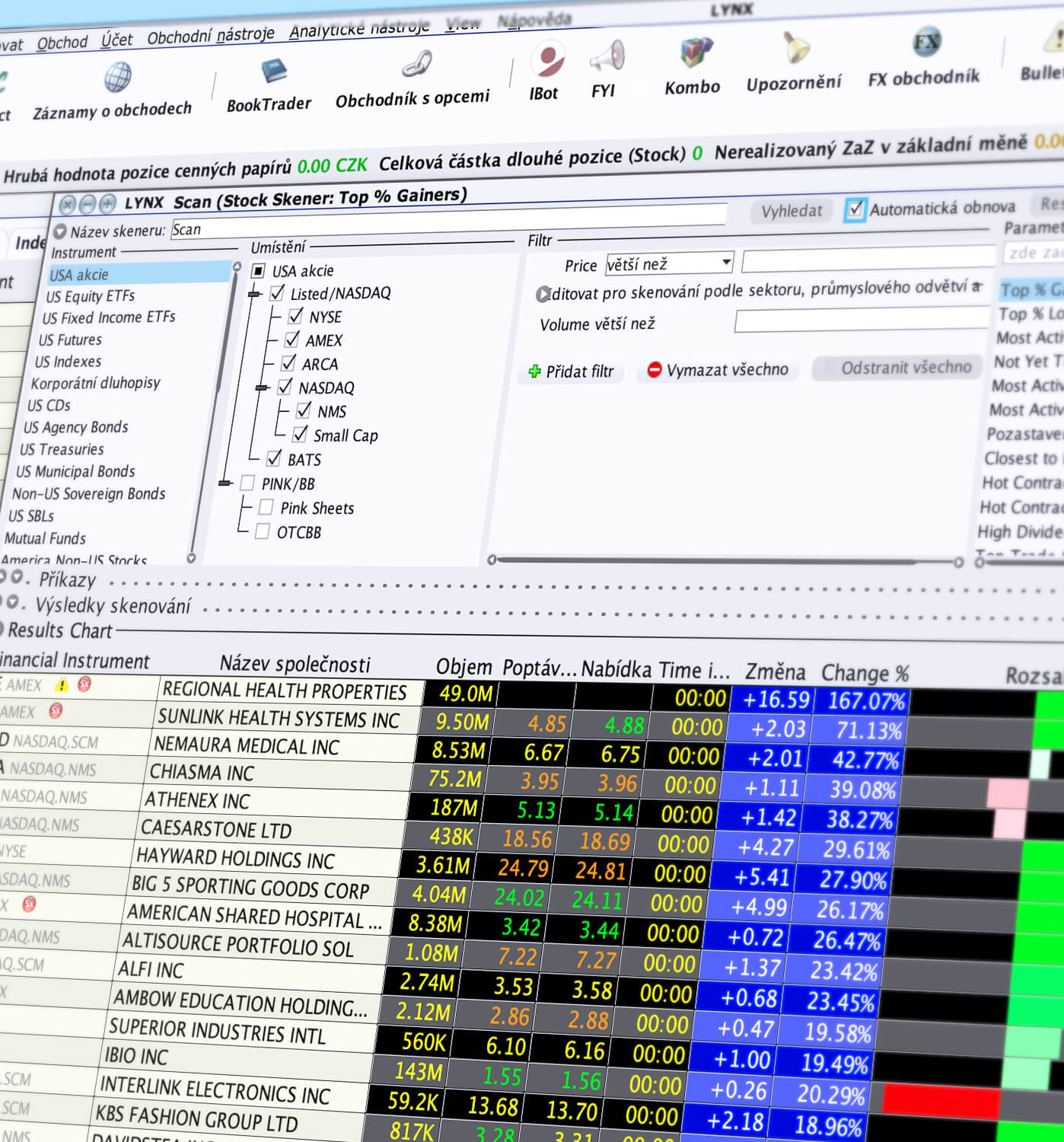This screenshot has height=1142, width=1064.
Task: Click the Odstranit všechno button
Action: (x=898, y=367)
